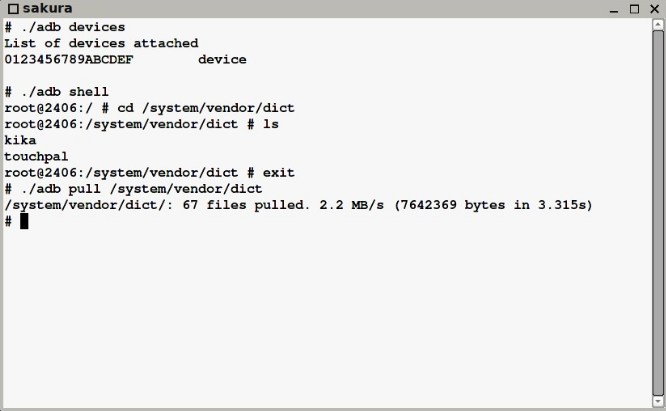
Task: Click the scrollbar down arrow
Action: coord(658,401)
